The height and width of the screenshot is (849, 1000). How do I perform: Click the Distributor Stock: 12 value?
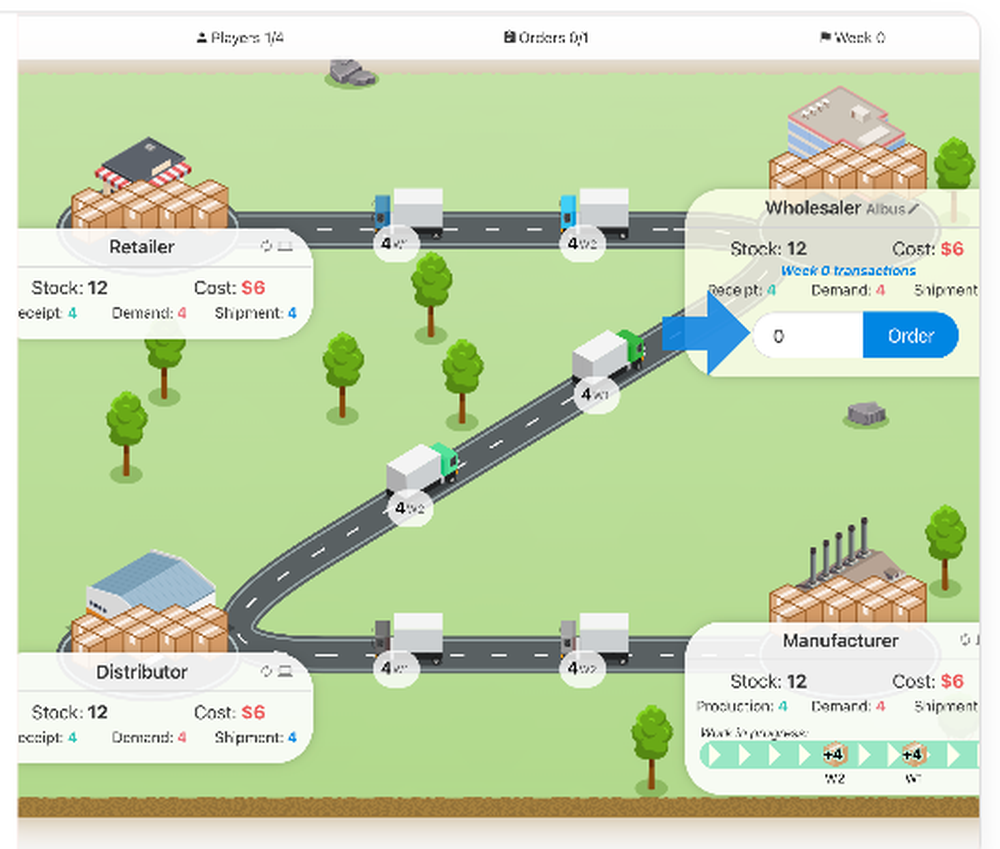tap(70, 712)
